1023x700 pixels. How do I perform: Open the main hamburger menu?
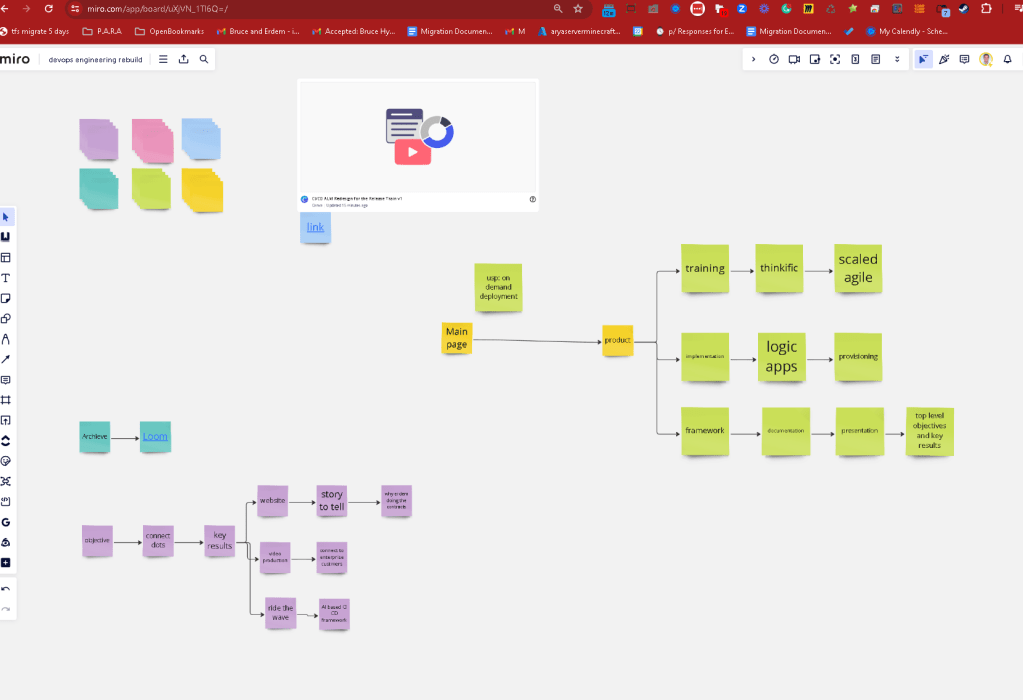tap(163, 59)
